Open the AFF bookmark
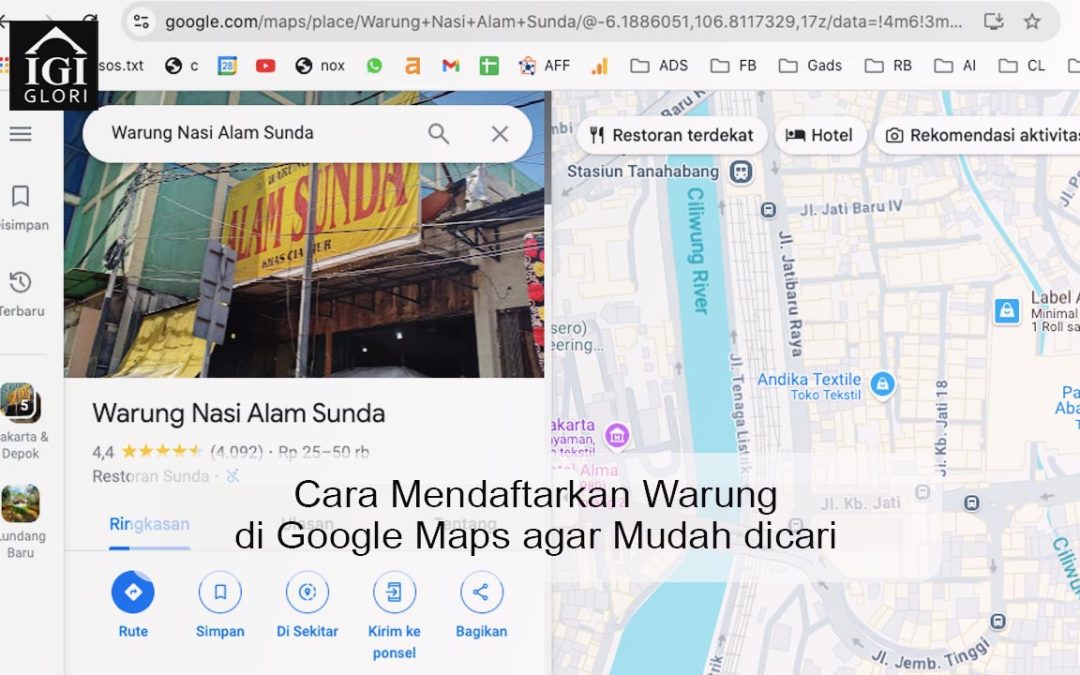 click(x=544, y=65)
